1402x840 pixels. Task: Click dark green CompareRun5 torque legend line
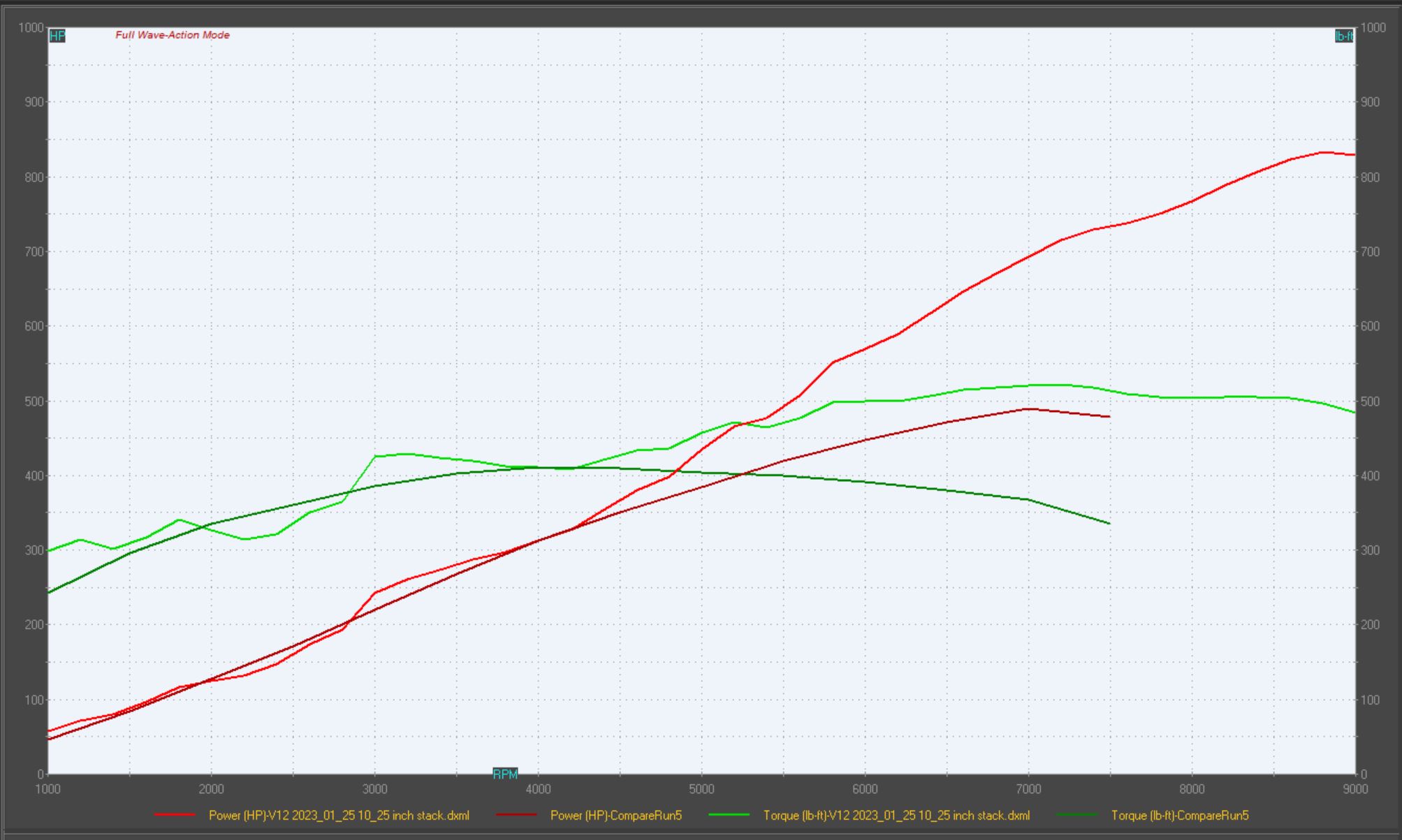[1077, 815]
